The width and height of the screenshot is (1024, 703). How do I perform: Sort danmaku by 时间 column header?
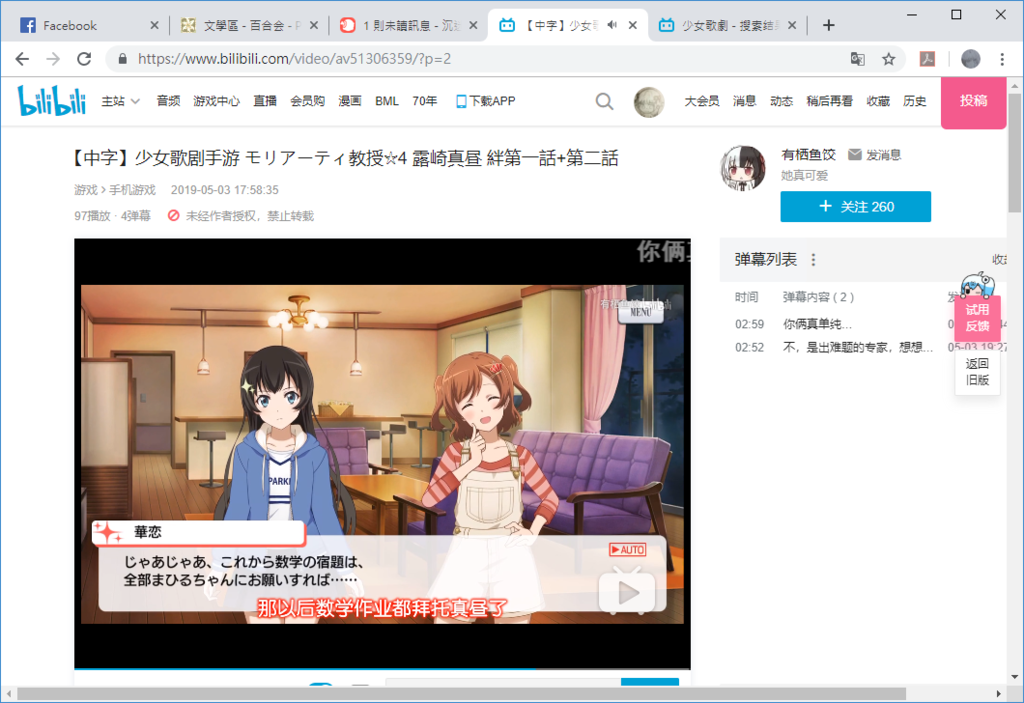tap(746, 297)
